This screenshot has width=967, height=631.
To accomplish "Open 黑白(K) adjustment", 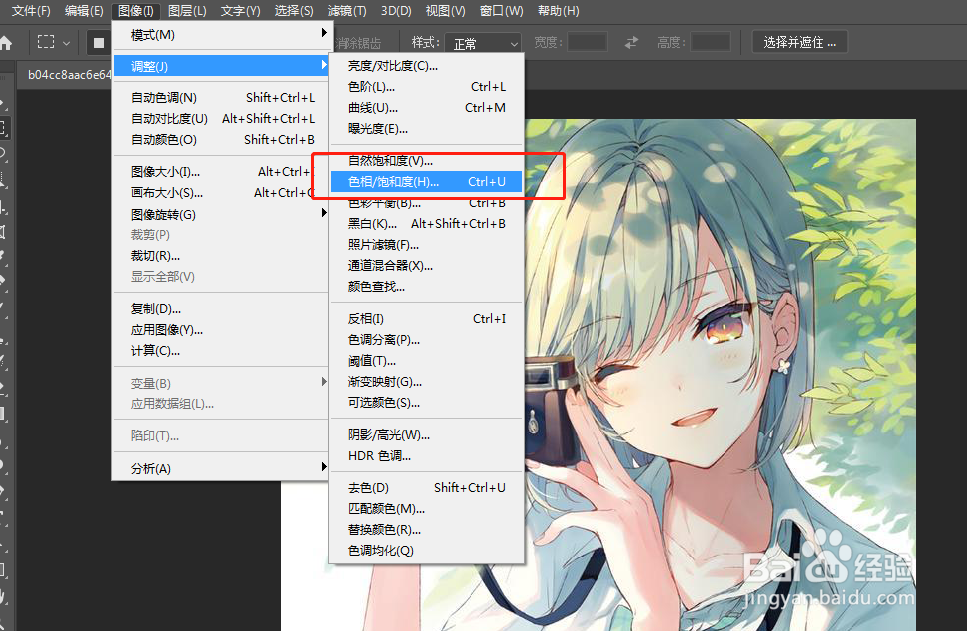I will point(427,223).
